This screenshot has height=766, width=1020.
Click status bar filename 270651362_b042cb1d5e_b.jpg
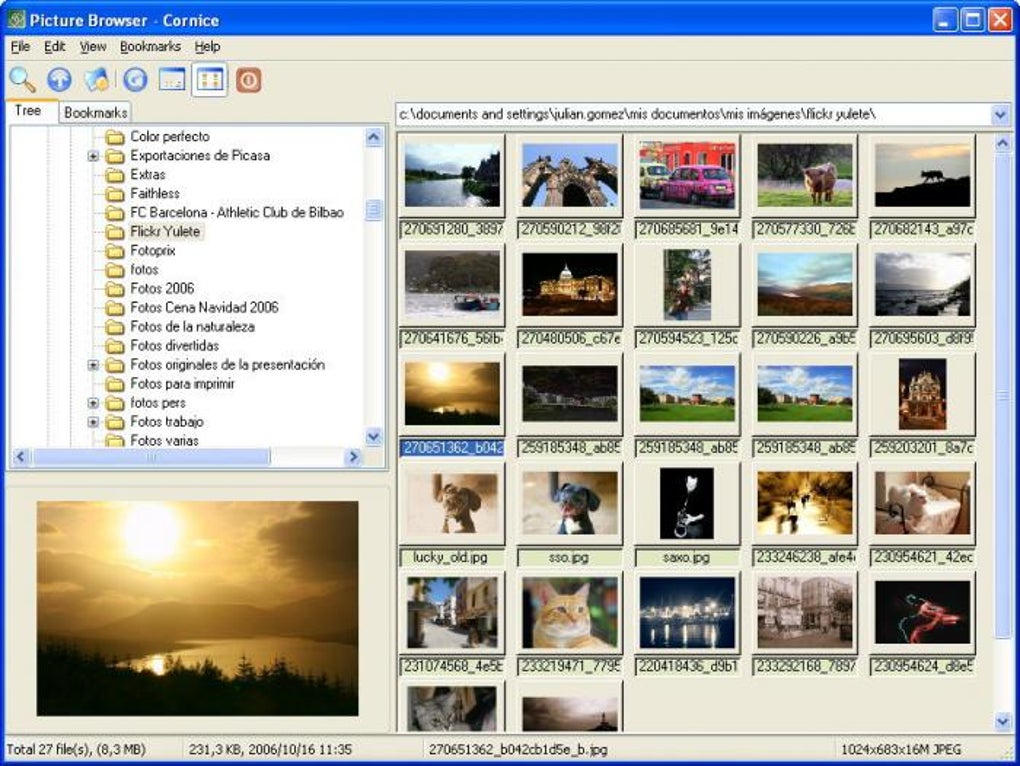click(518, 750)
